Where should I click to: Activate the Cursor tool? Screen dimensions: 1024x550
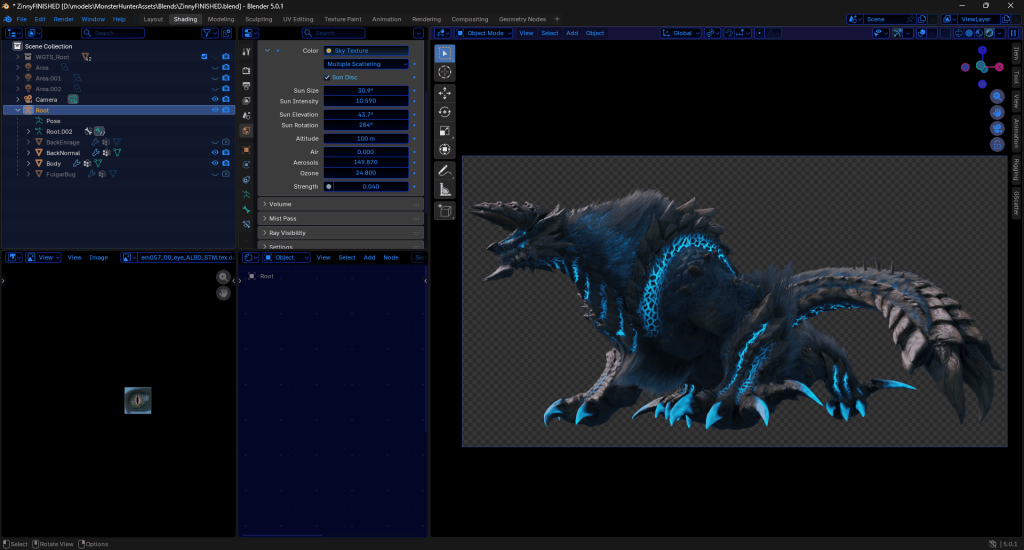pos(445,73)
